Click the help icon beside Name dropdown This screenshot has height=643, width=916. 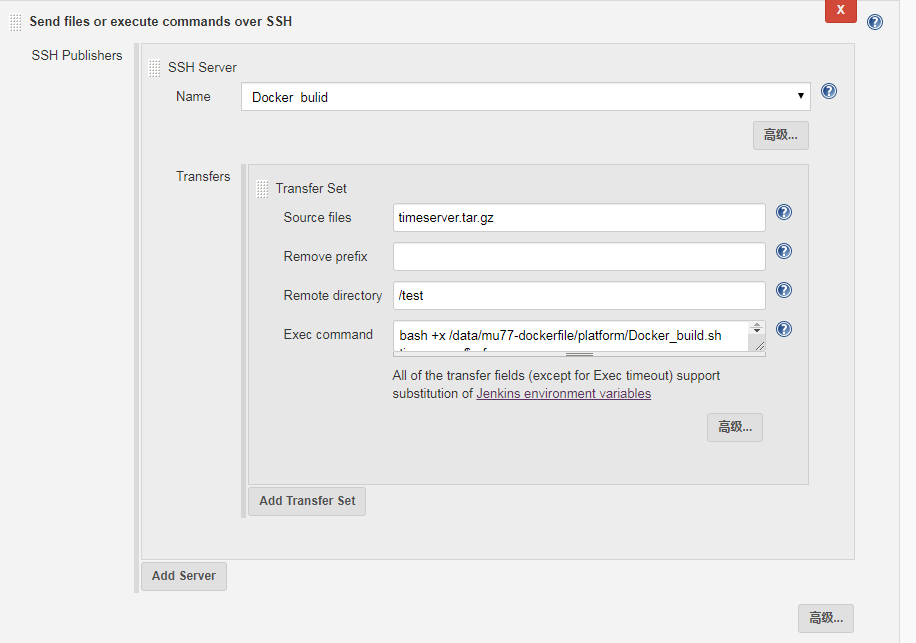pyautogui.click(x=828, y=92)
